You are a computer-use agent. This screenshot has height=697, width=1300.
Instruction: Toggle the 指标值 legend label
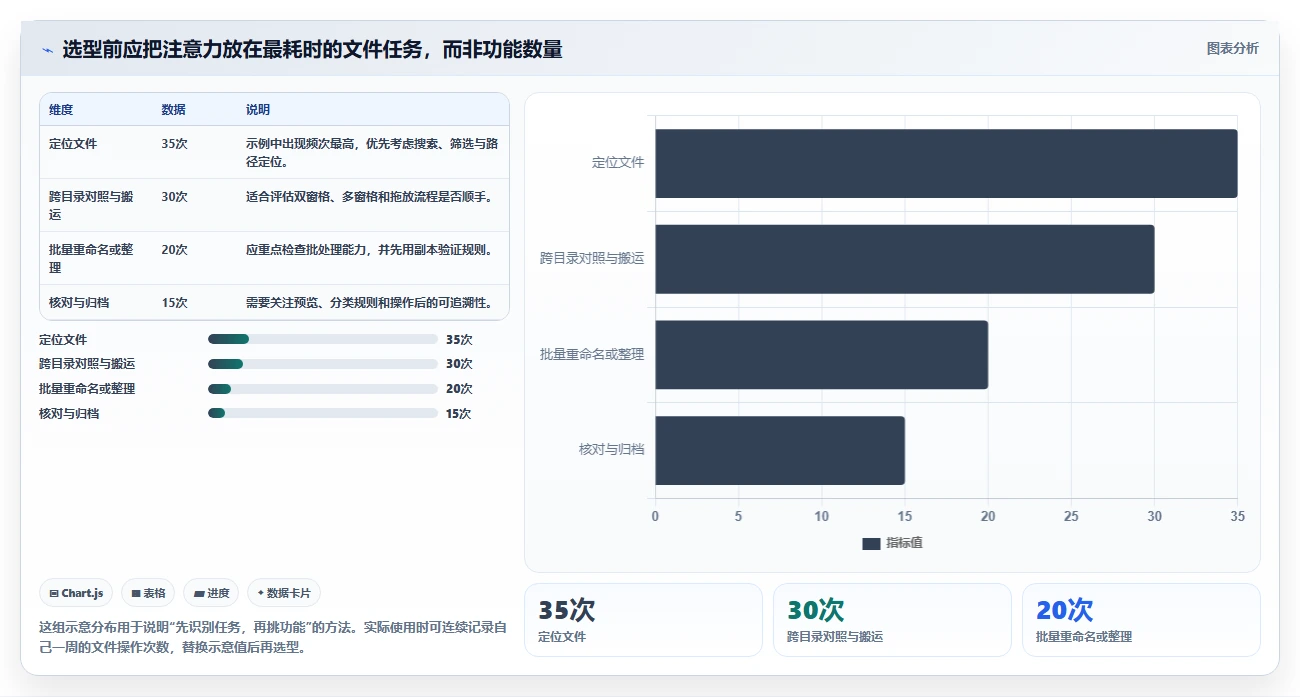[904, 543]
